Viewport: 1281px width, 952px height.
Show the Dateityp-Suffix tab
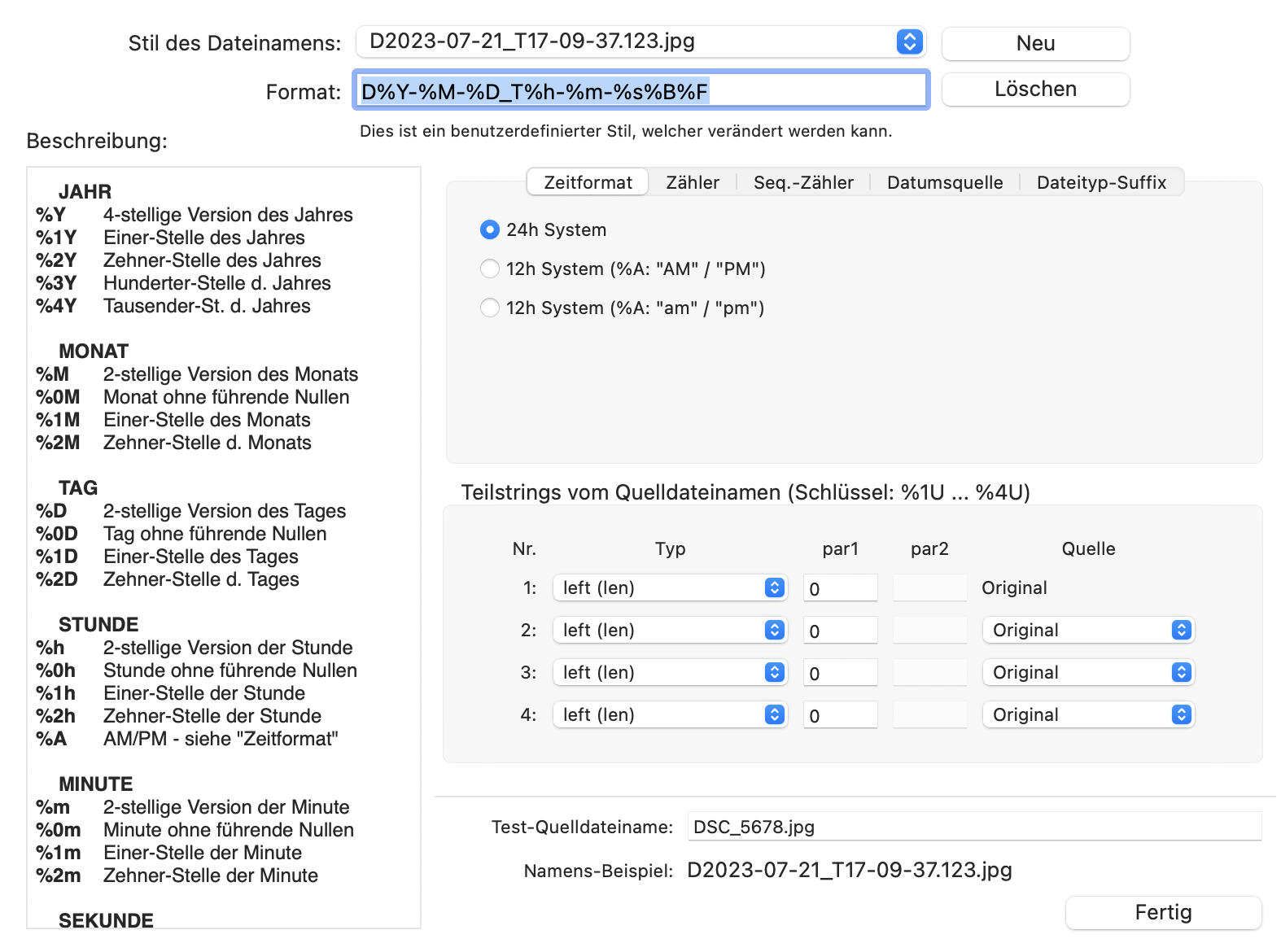(1100, 182)
